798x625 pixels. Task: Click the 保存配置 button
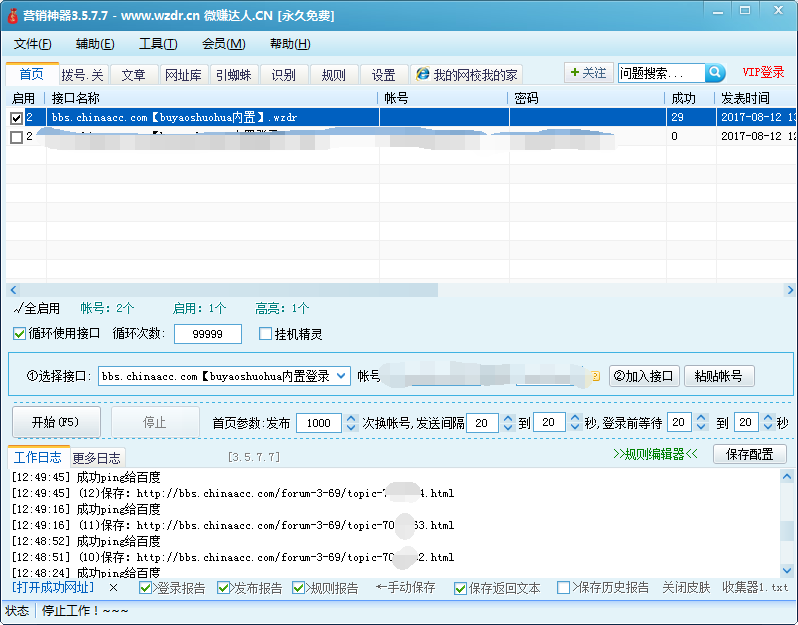(x=749, y=454)
